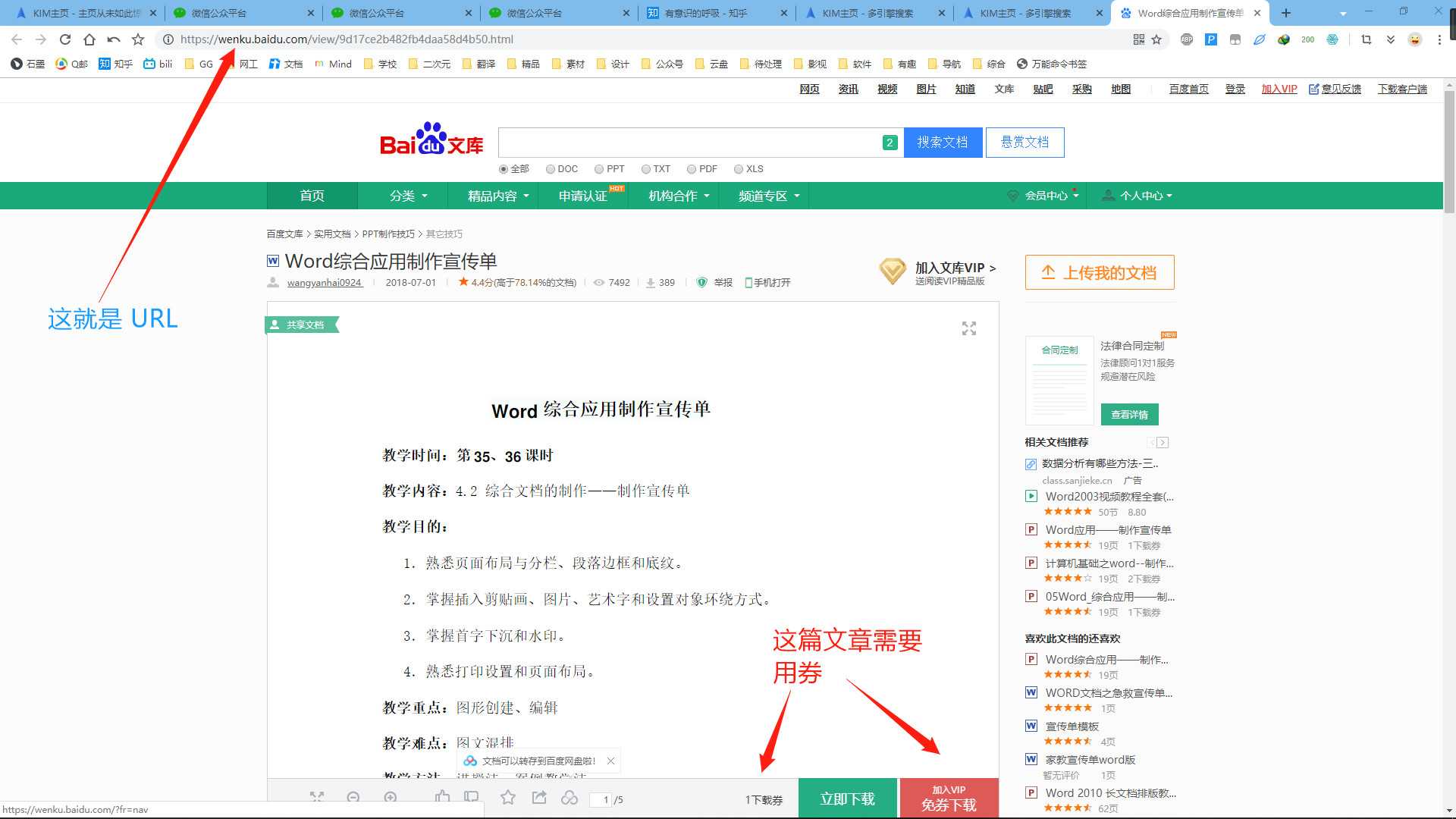The image size is (1456, 819).
Task: Click the zoom in magnifier icon
Action: point(391,797)
